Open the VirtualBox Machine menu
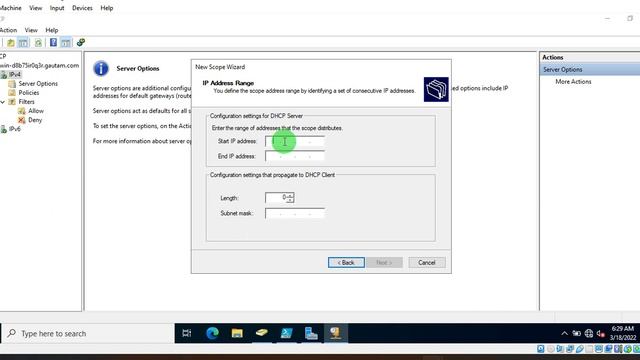 (10, 8)
